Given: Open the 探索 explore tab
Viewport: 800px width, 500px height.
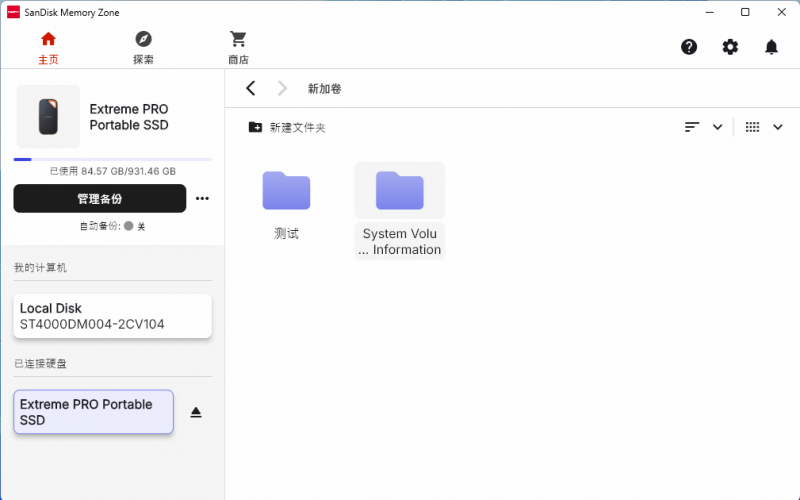Looking at the screenshot, I should tap(143, 47).
